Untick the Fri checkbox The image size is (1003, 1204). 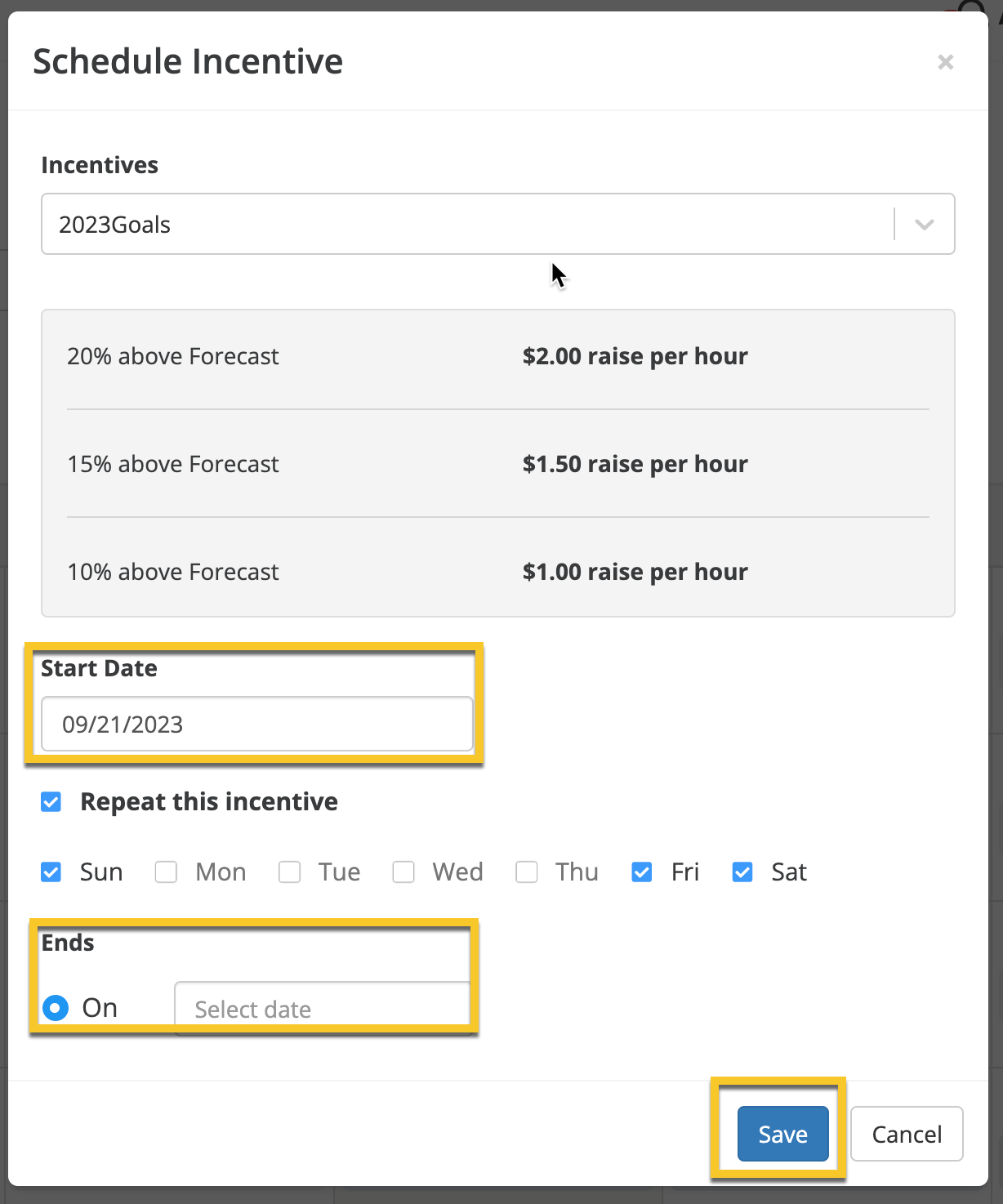click(642, 872)
